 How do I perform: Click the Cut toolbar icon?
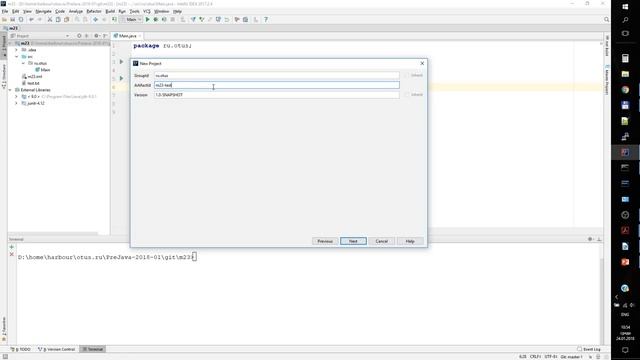tap(50, 20)
